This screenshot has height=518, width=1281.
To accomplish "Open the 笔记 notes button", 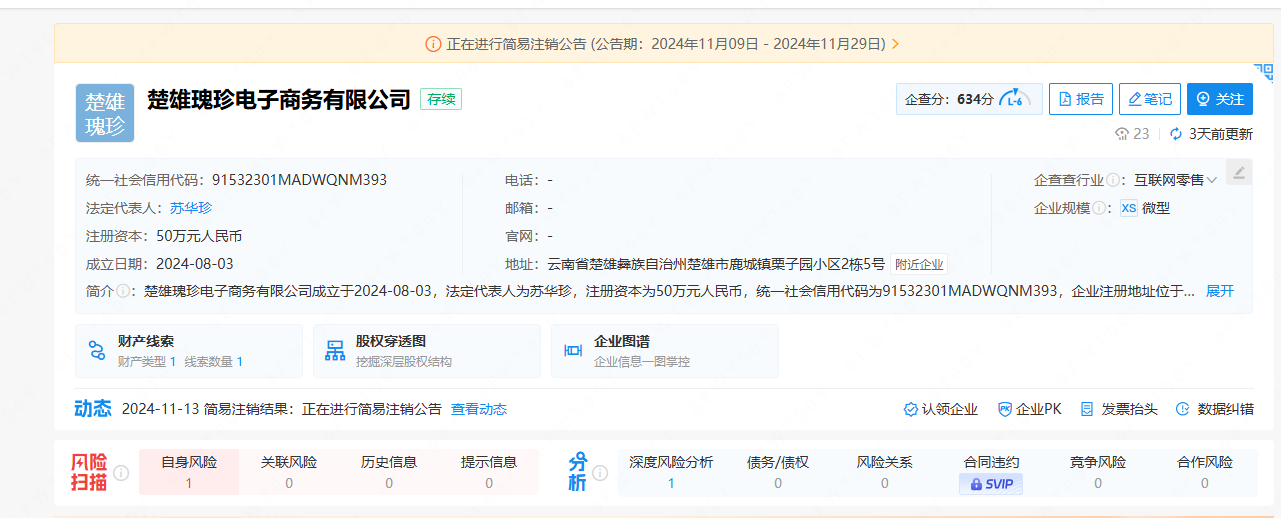I will tap(1150, 99).
